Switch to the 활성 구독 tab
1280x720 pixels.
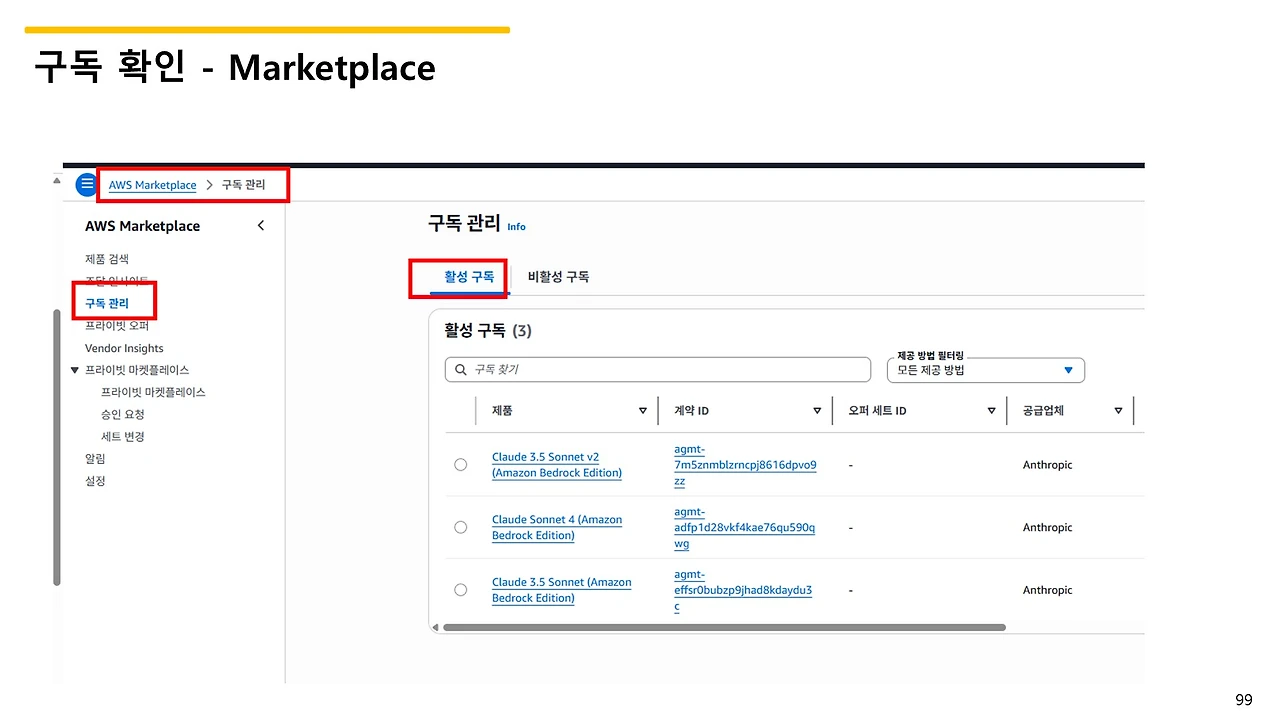coord(469,277)
